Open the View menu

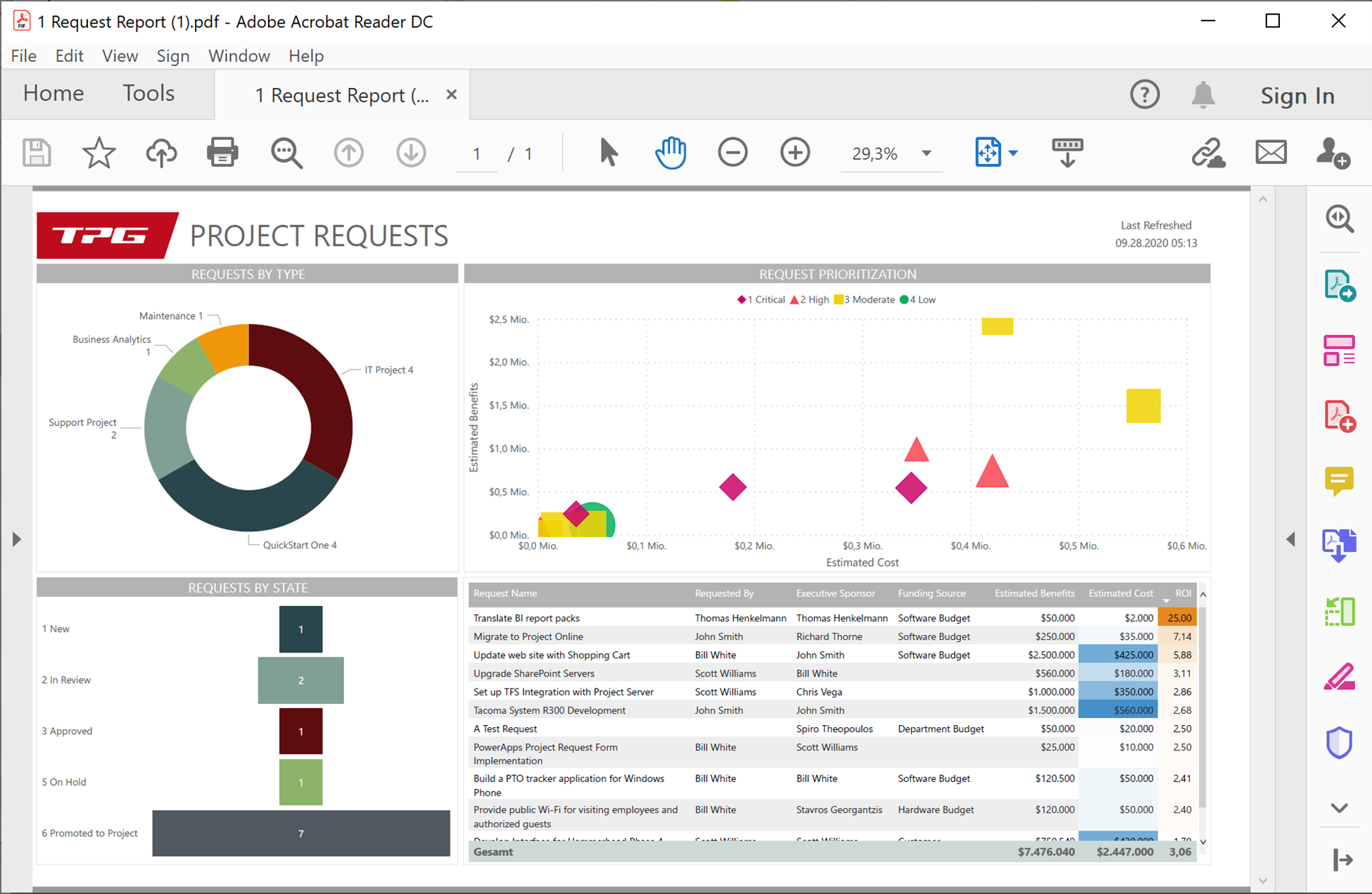(x=120, y=56)
